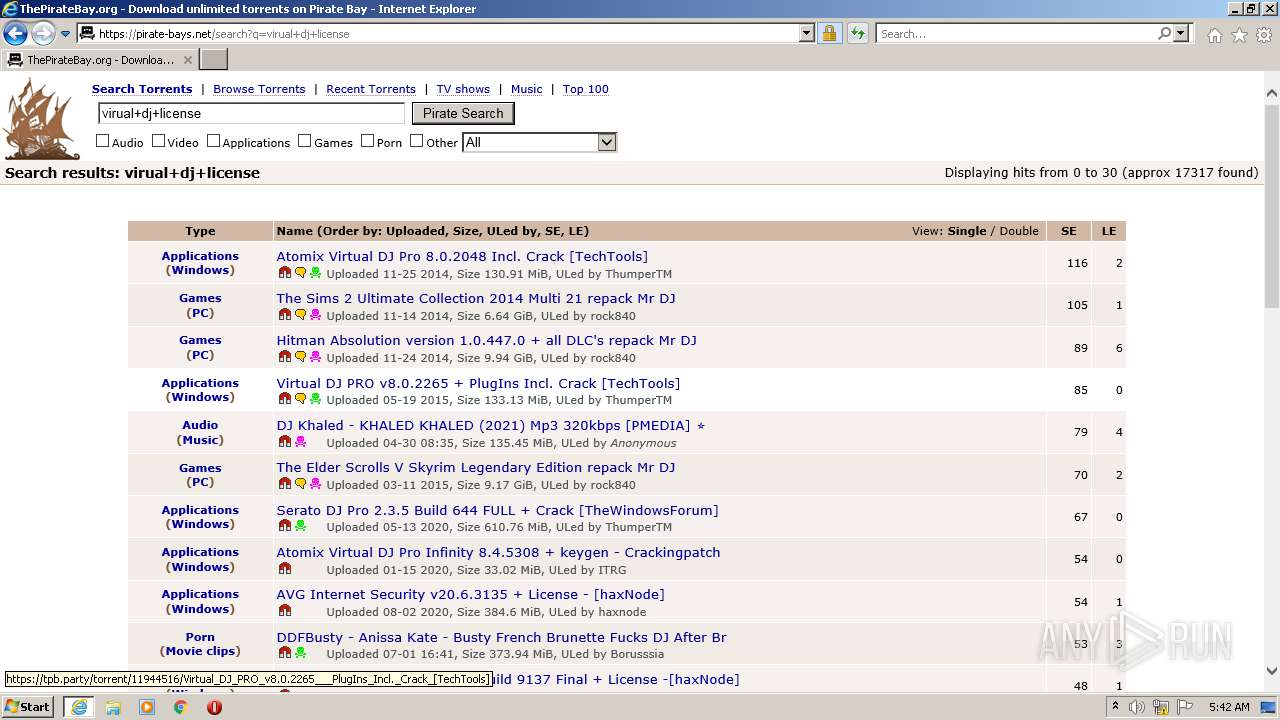Image resolution: width=1280 pixels, height=720 pixels.
Task: Open IE Tools gear icon
Action: [x=1264, y=35]
